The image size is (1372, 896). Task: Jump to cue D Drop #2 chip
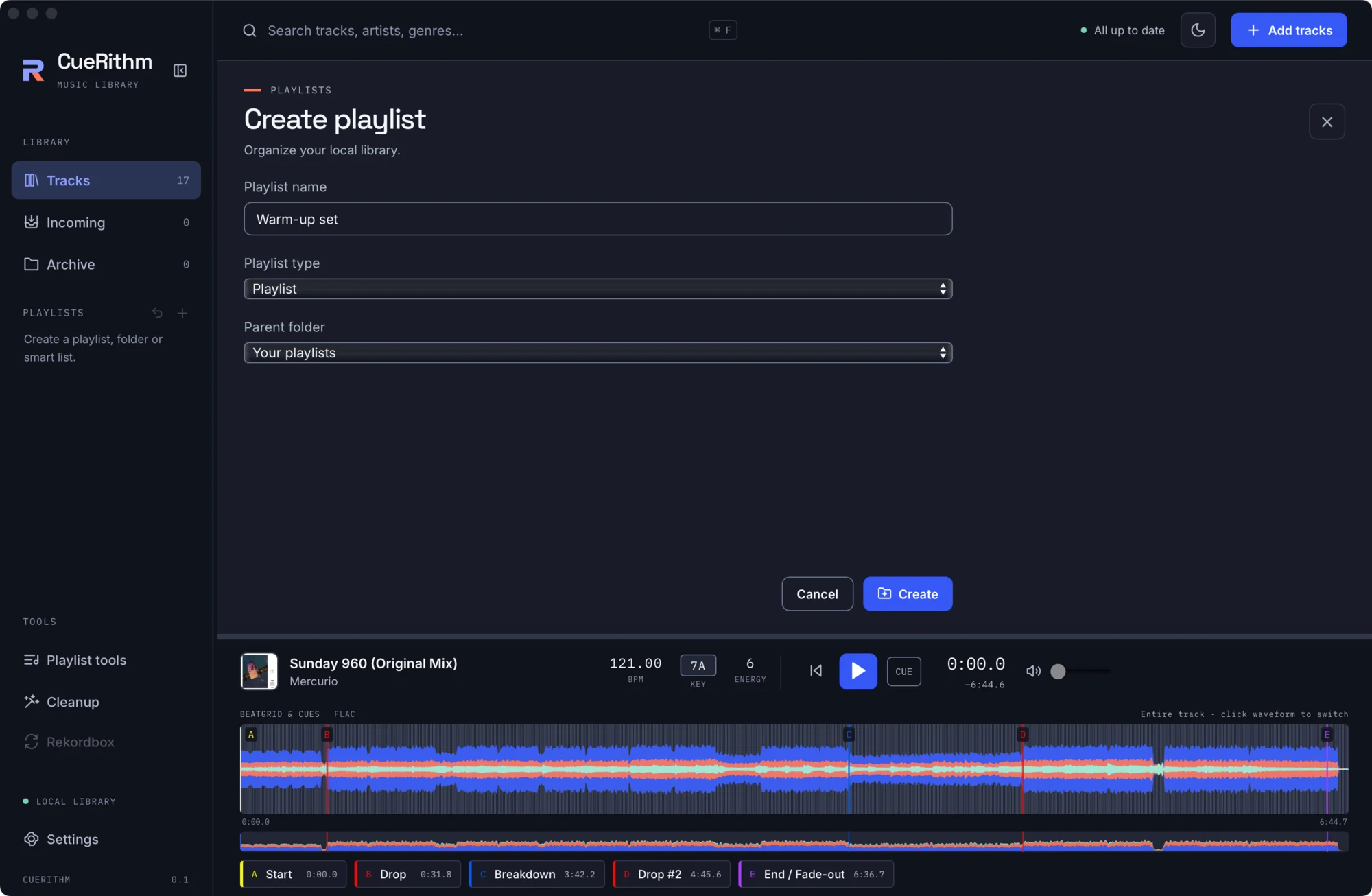tap(672, 875)
